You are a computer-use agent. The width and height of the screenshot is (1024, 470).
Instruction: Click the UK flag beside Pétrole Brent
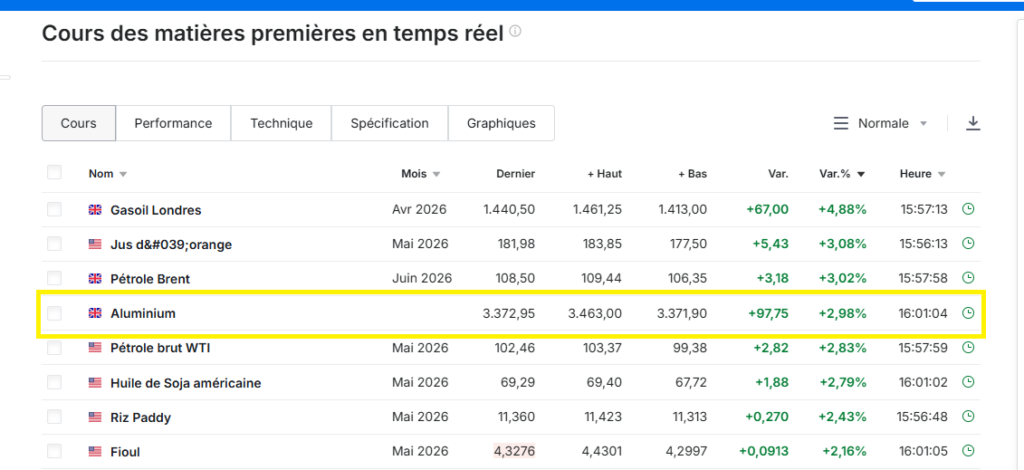[x=96, y=278]
